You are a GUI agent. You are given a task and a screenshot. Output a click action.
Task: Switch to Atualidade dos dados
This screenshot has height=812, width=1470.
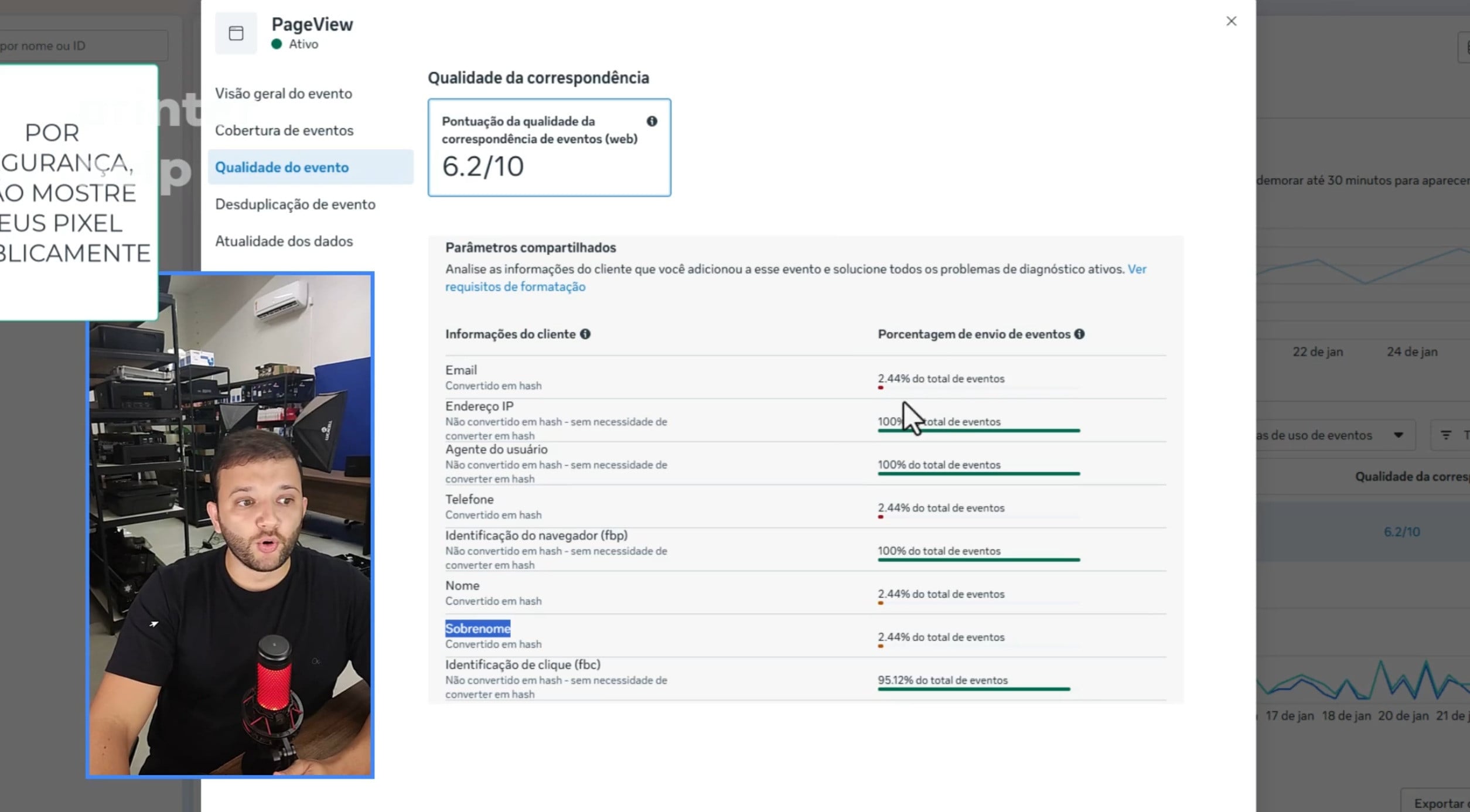coord(284,241)
